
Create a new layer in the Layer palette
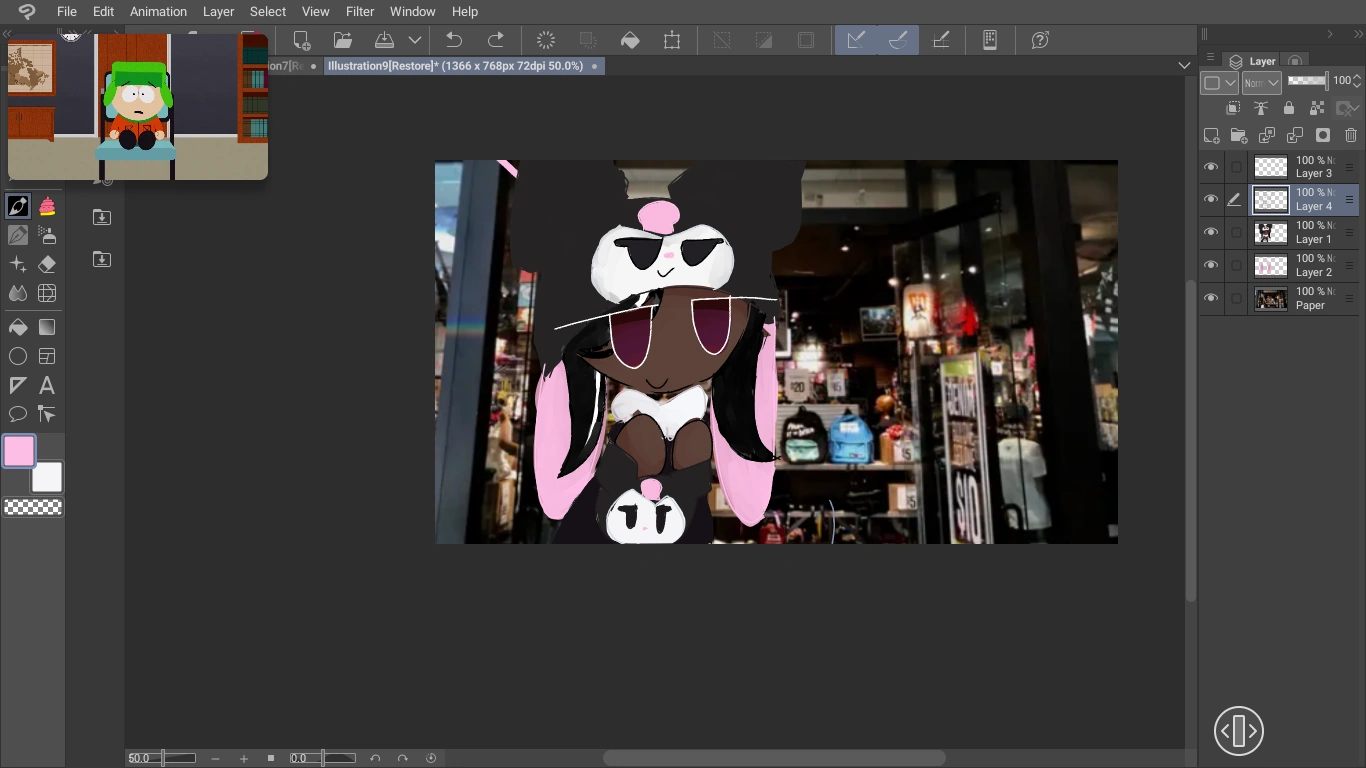(x=1212, y=135)
